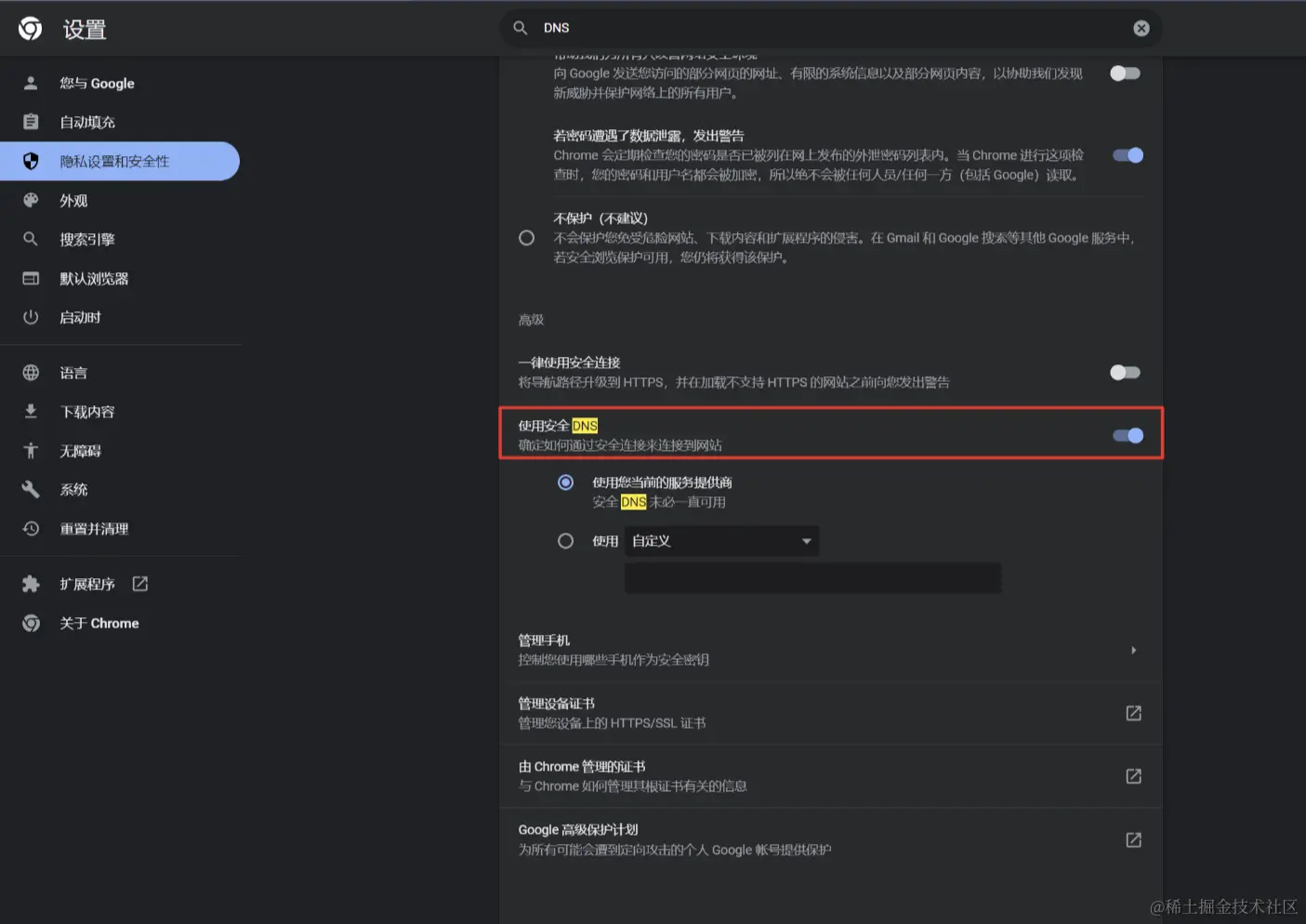Image resolution: width=1306 pixels, height=924 pixels.
Task: Click the 由 Chrome 管理的证书 row title
Action: tap(582, 767)
